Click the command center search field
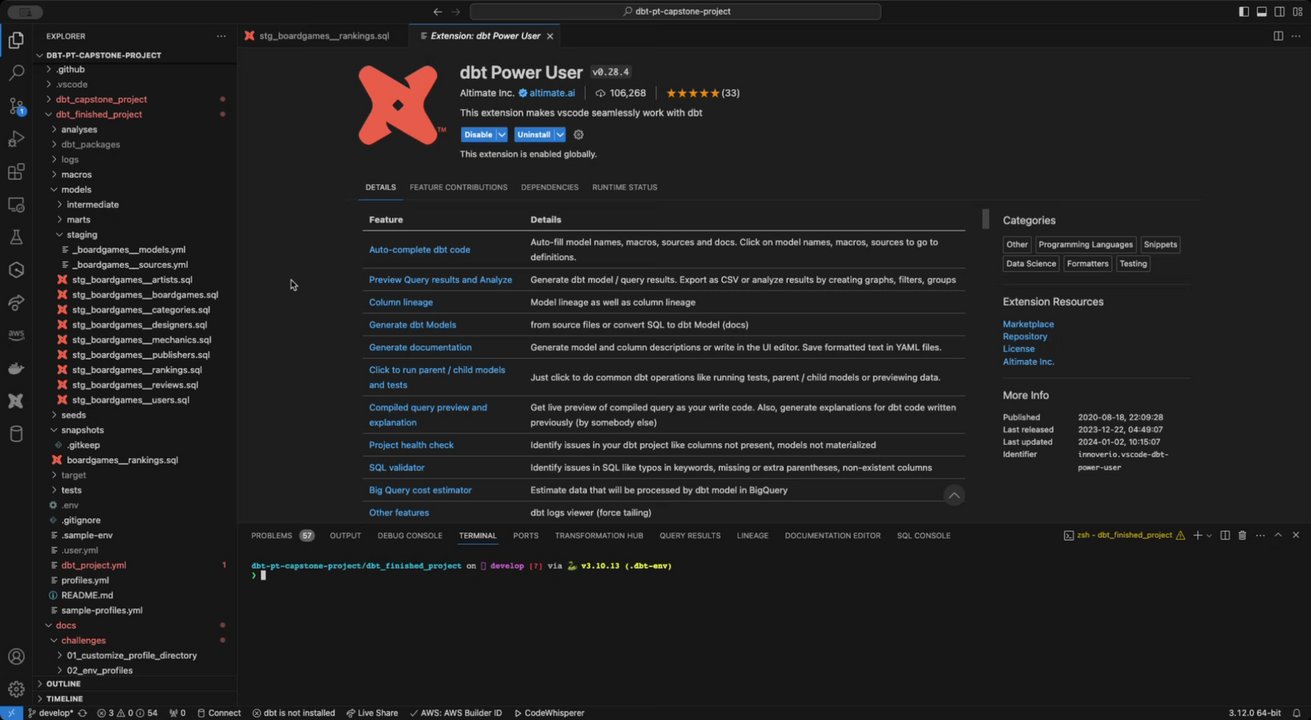The width and height of the screenshot is (1311, 720). 675,11
